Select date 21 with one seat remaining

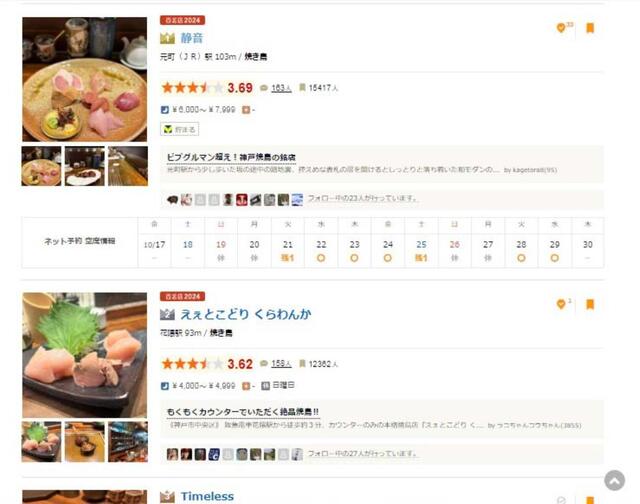(x=288, y=251)
